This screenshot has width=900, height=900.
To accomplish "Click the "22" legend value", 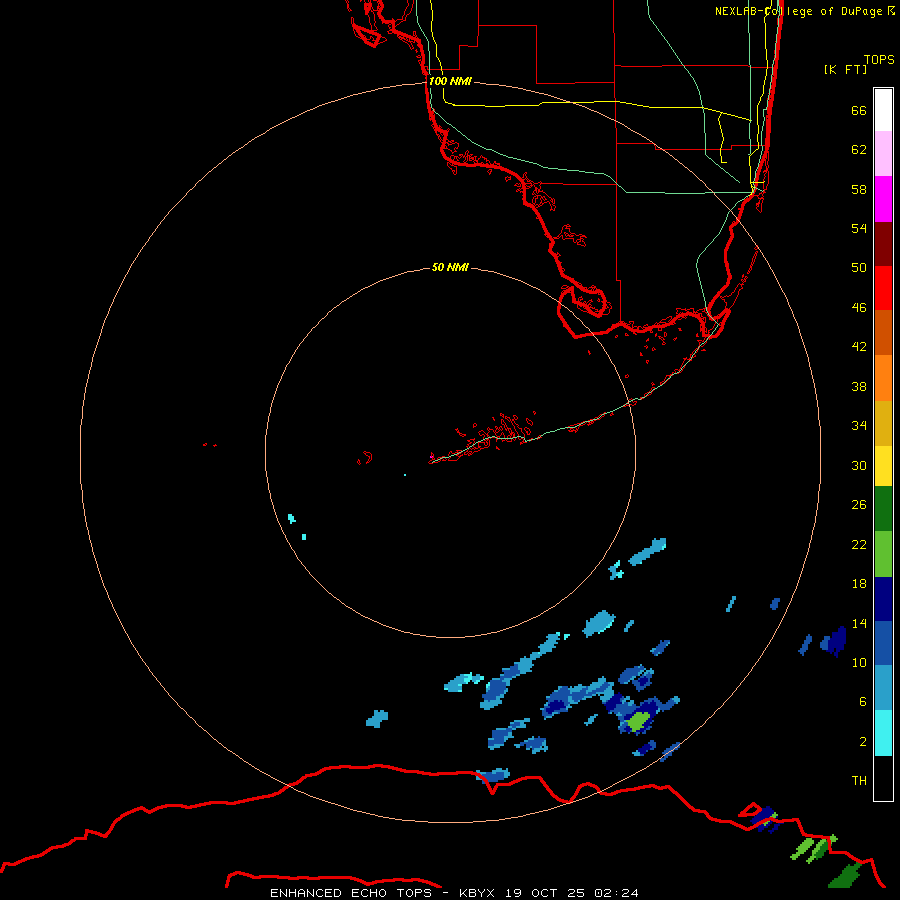I will tap(859, 544).
